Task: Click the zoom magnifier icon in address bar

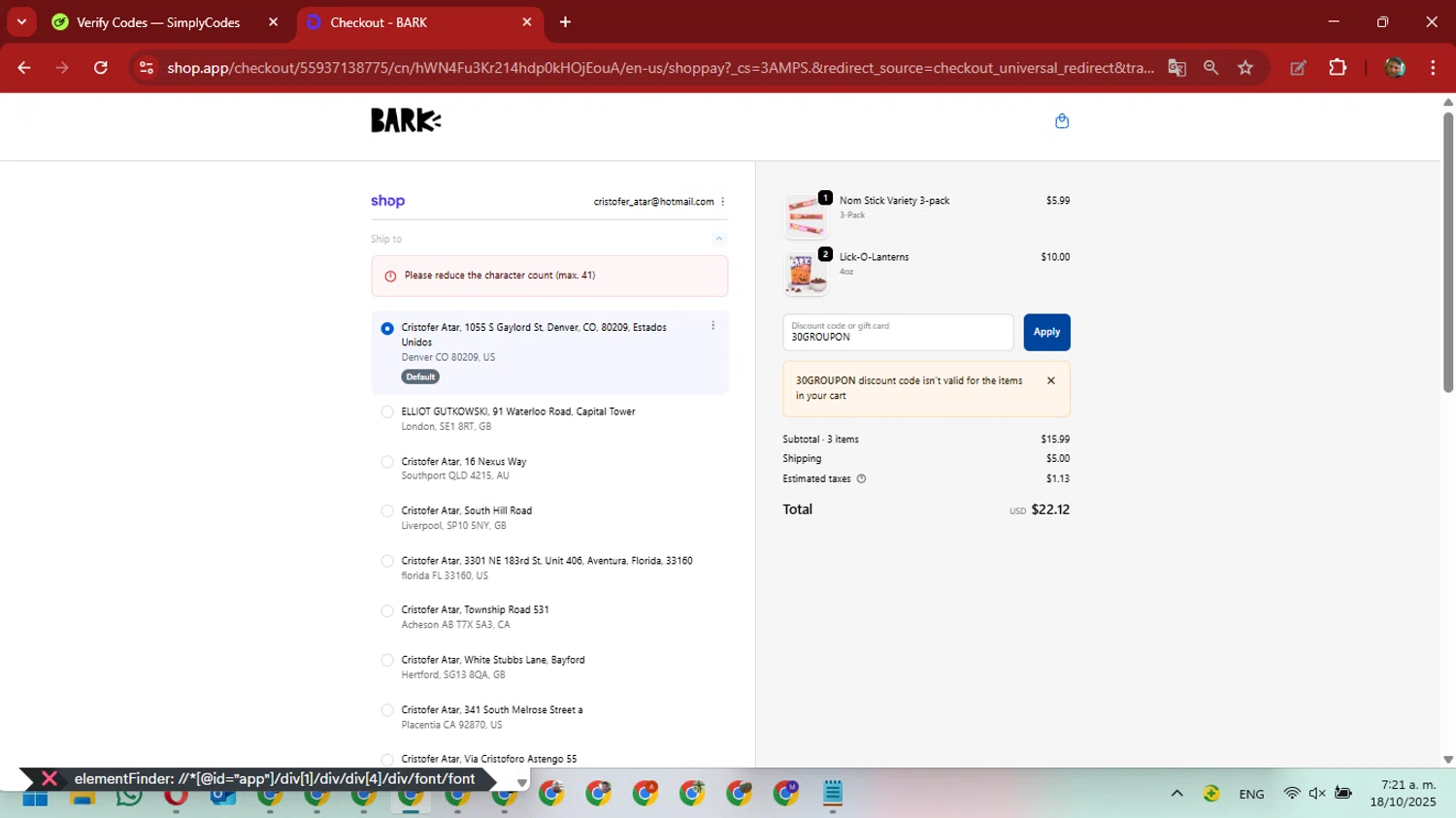Action: (x=1210, y=68)
